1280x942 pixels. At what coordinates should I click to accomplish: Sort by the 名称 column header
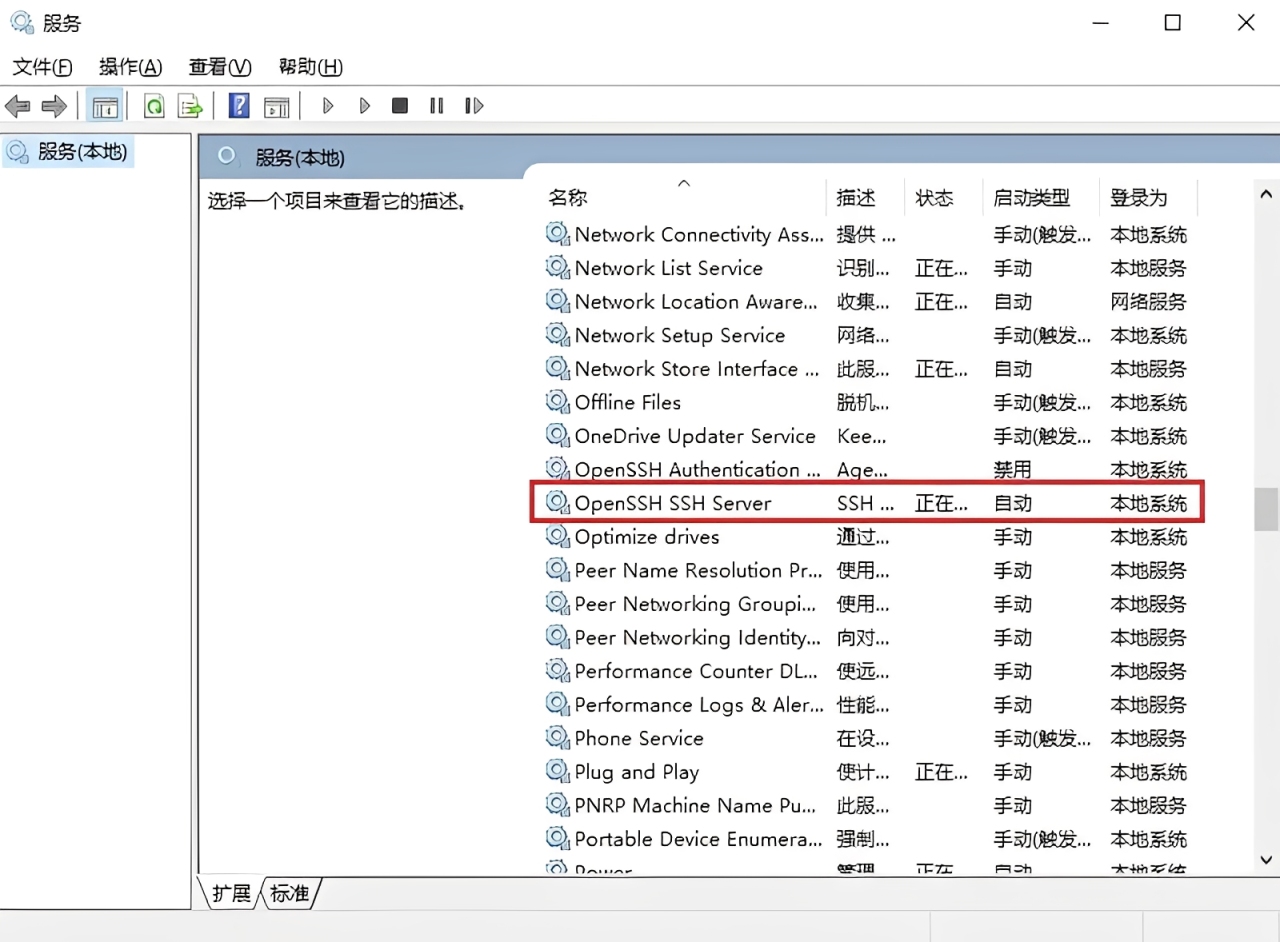(x=684, y=197)
